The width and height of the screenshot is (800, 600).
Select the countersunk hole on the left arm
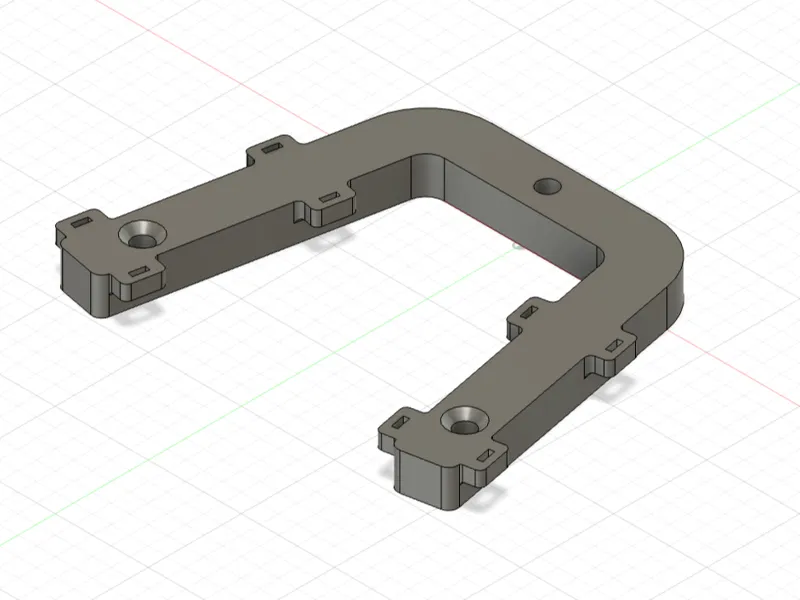[x=142, y=235]
